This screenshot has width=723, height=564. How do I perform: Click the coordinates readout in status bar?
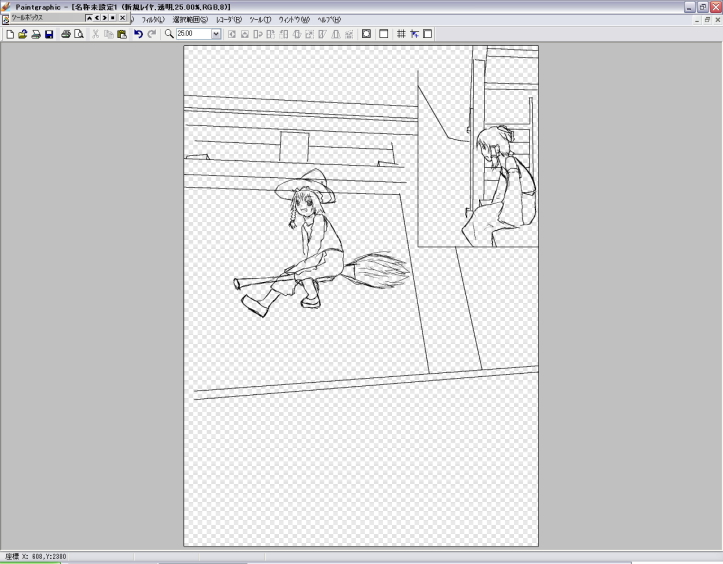(36, 557)
